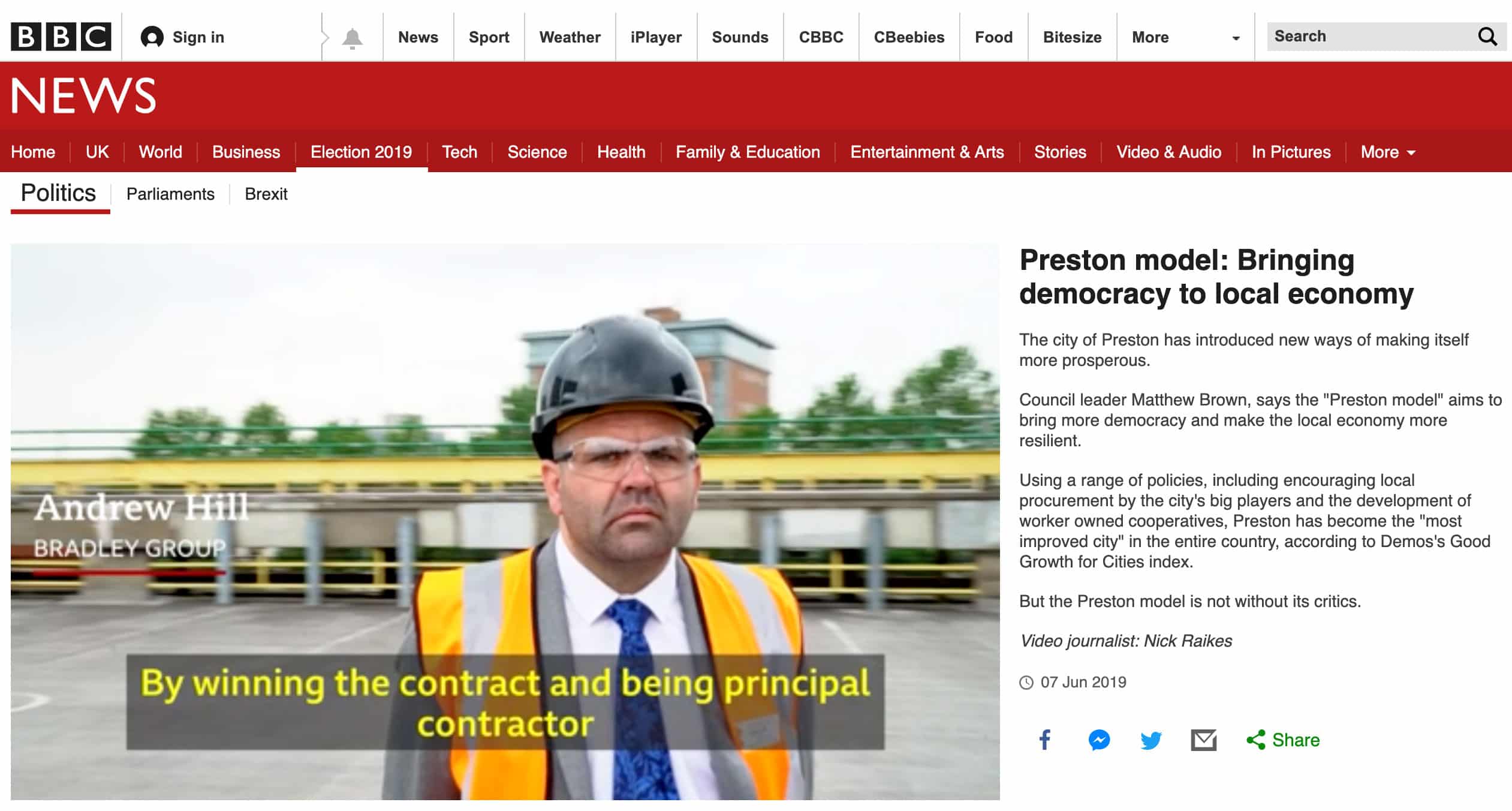Share article on Twitter
This screenshot has width=1512, height=811.
click(1150, 740)
